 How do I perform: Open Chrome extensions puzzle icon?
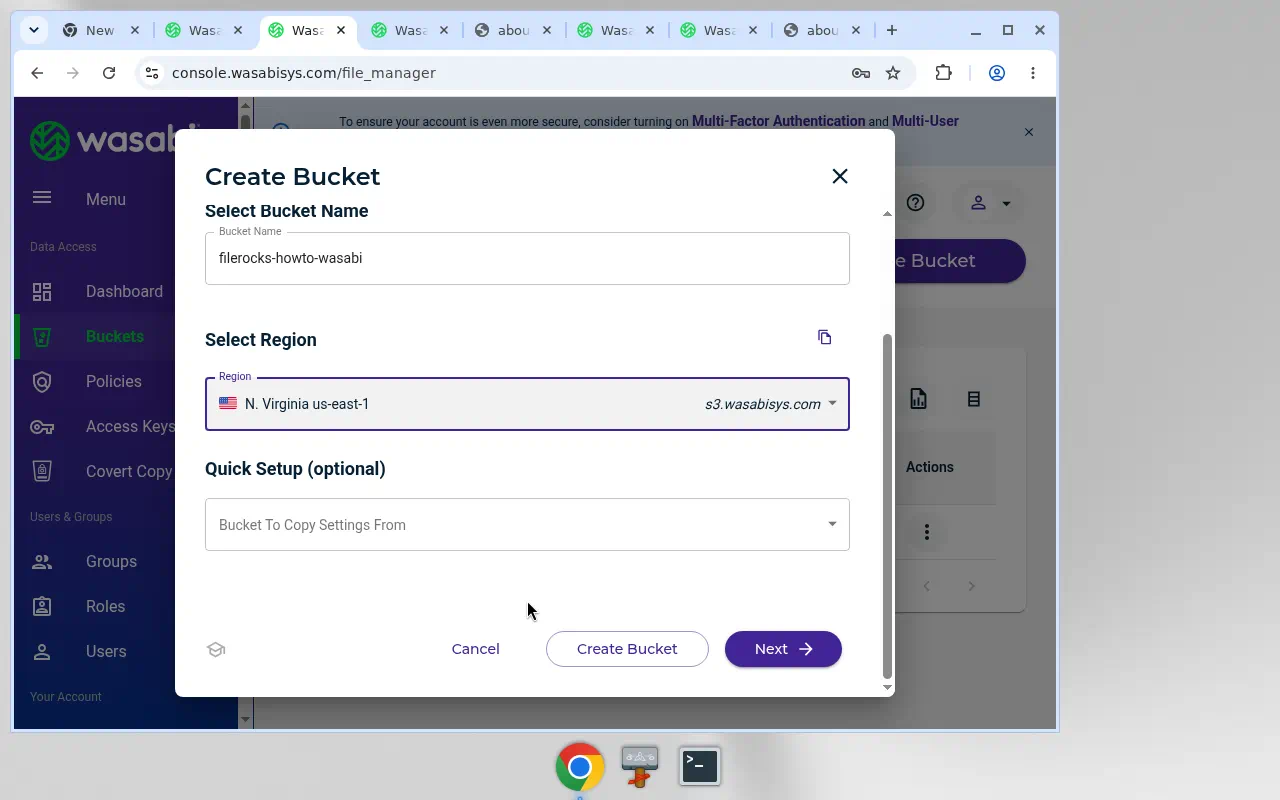click(943, 73)
